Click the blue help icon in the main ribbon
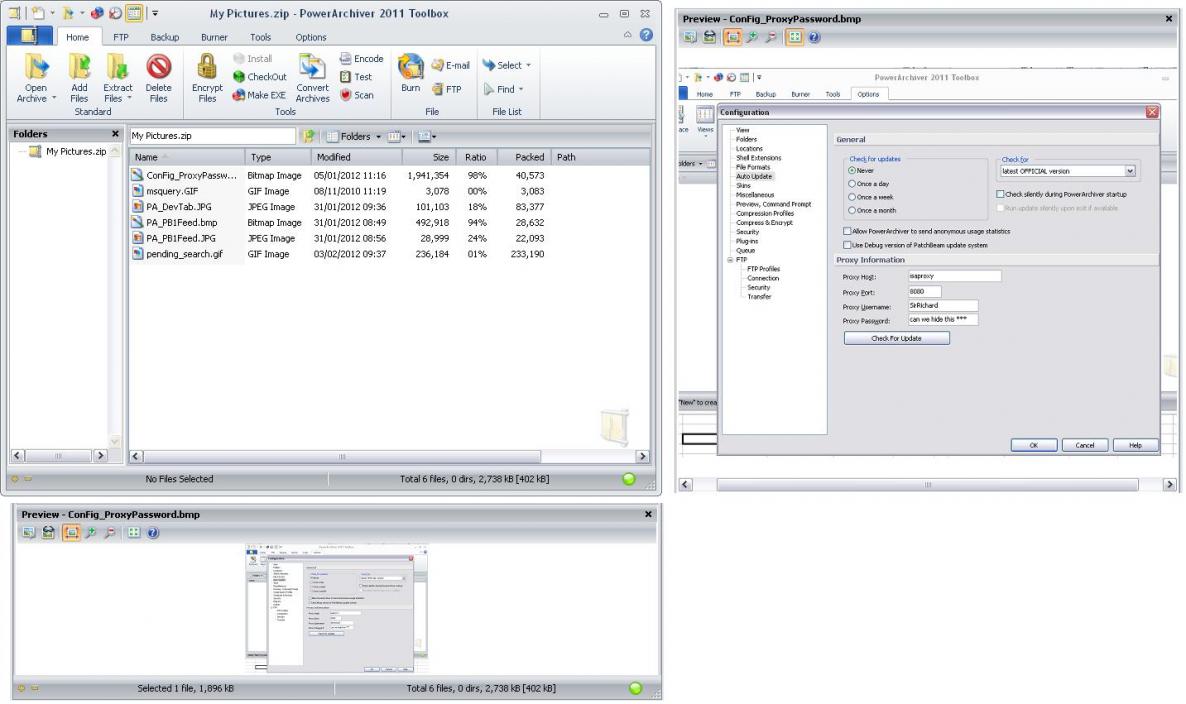This screenshot has width=1186, height=704. tap(646, 35)
